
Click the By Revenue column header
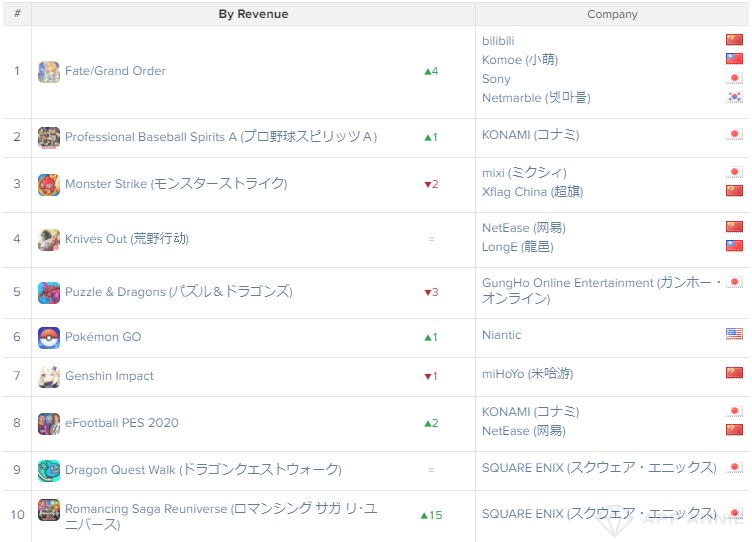pyautogui.click(x=253, y=14)
